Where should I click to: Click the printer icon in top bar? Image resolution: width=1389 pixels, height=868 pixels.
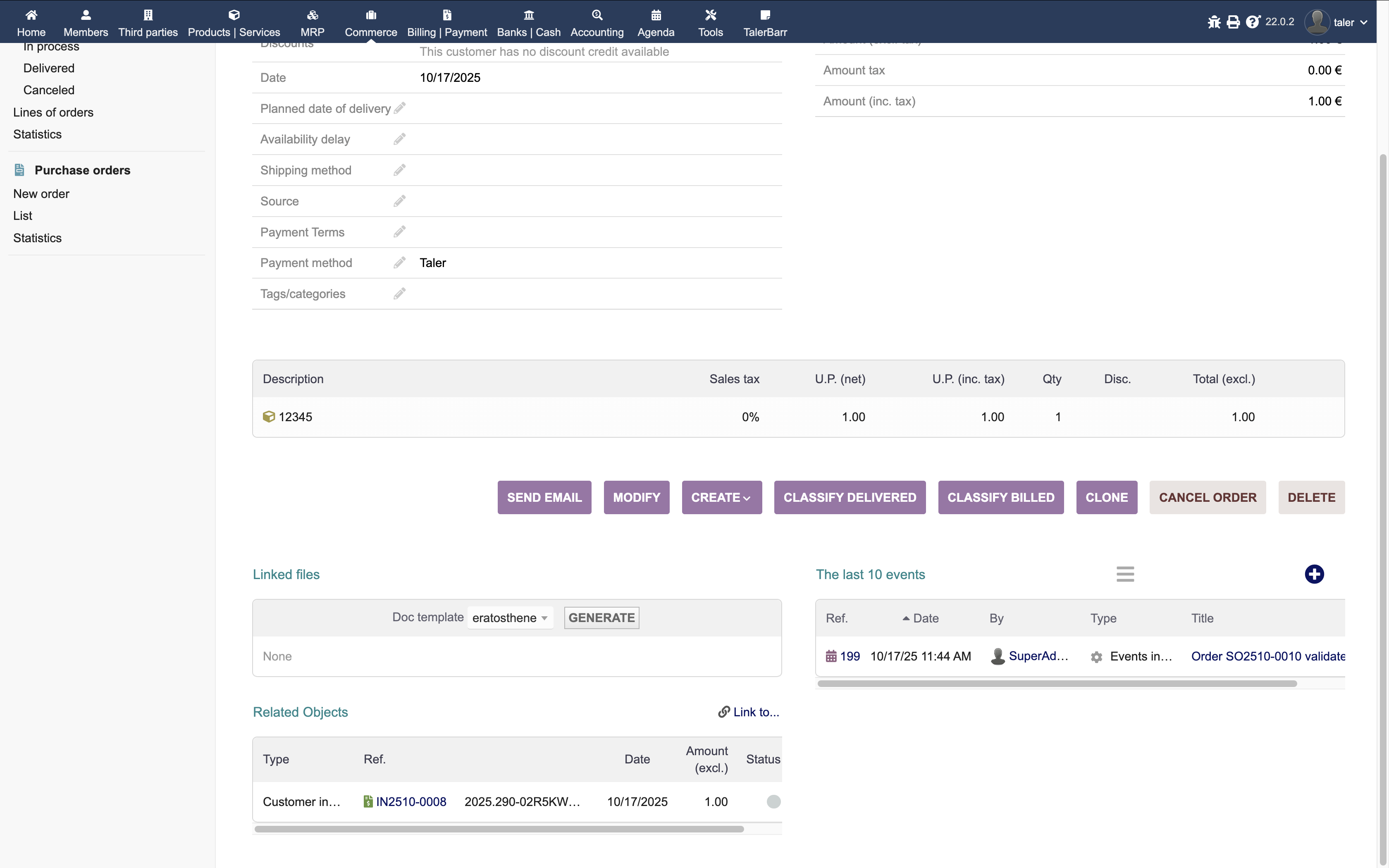1233,22
